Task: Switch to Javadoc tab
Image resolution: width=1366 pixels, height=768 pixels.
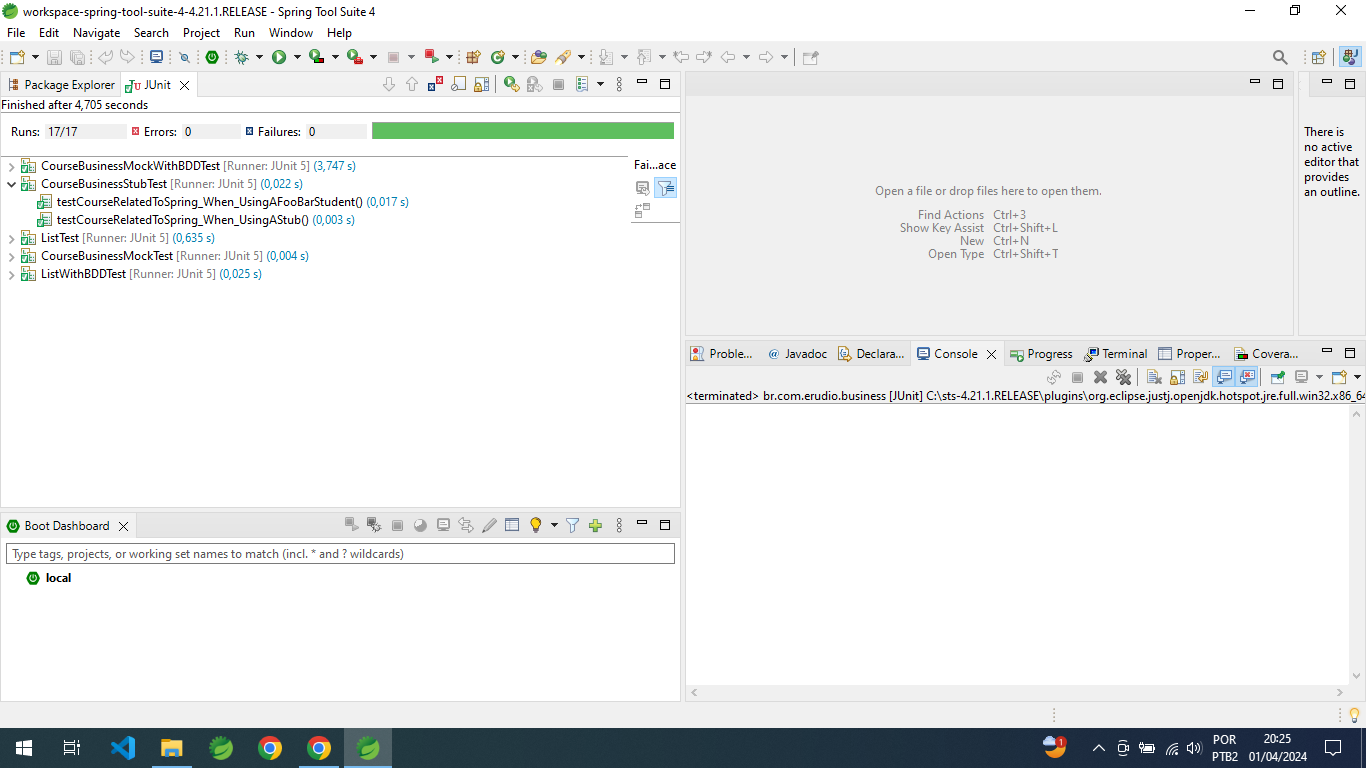Action: (797, 354)
